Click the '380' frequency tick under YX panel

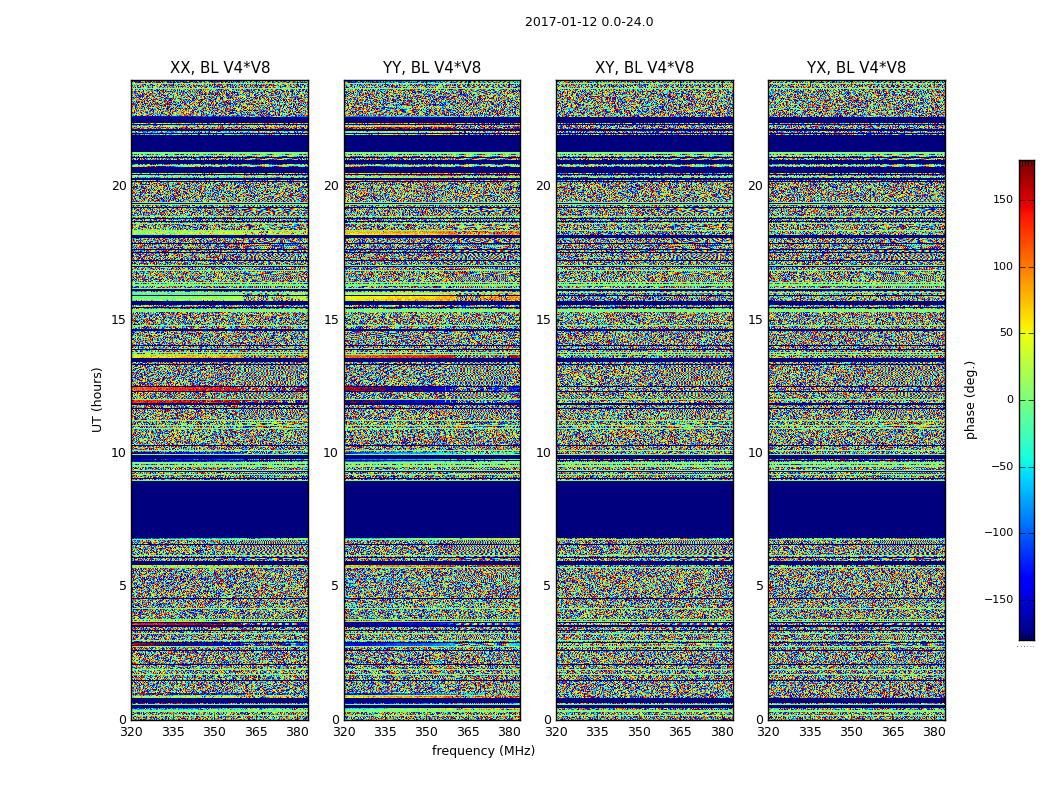935,732
